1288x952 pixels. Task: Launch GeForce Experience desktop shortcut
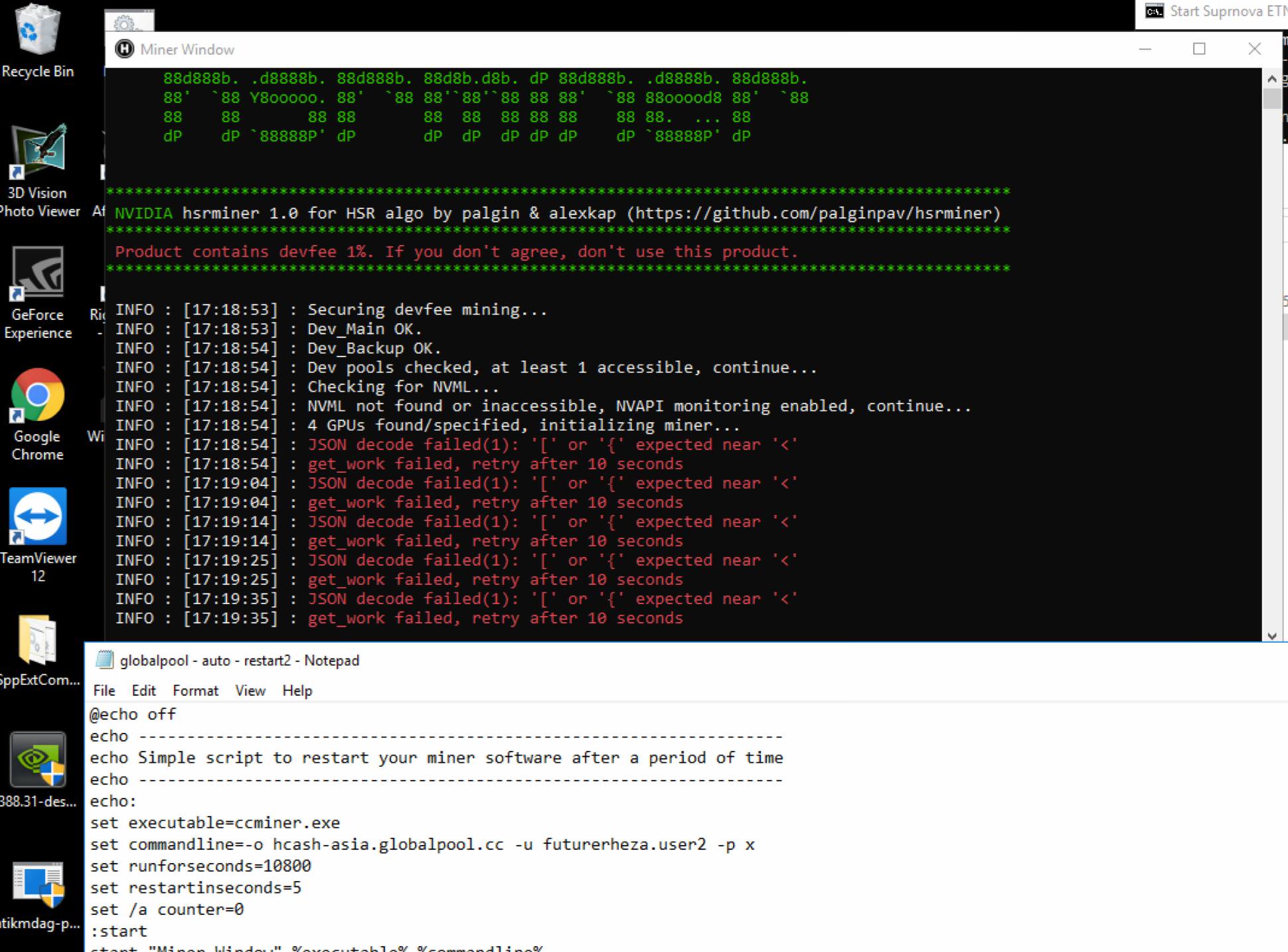click(38, 293)
